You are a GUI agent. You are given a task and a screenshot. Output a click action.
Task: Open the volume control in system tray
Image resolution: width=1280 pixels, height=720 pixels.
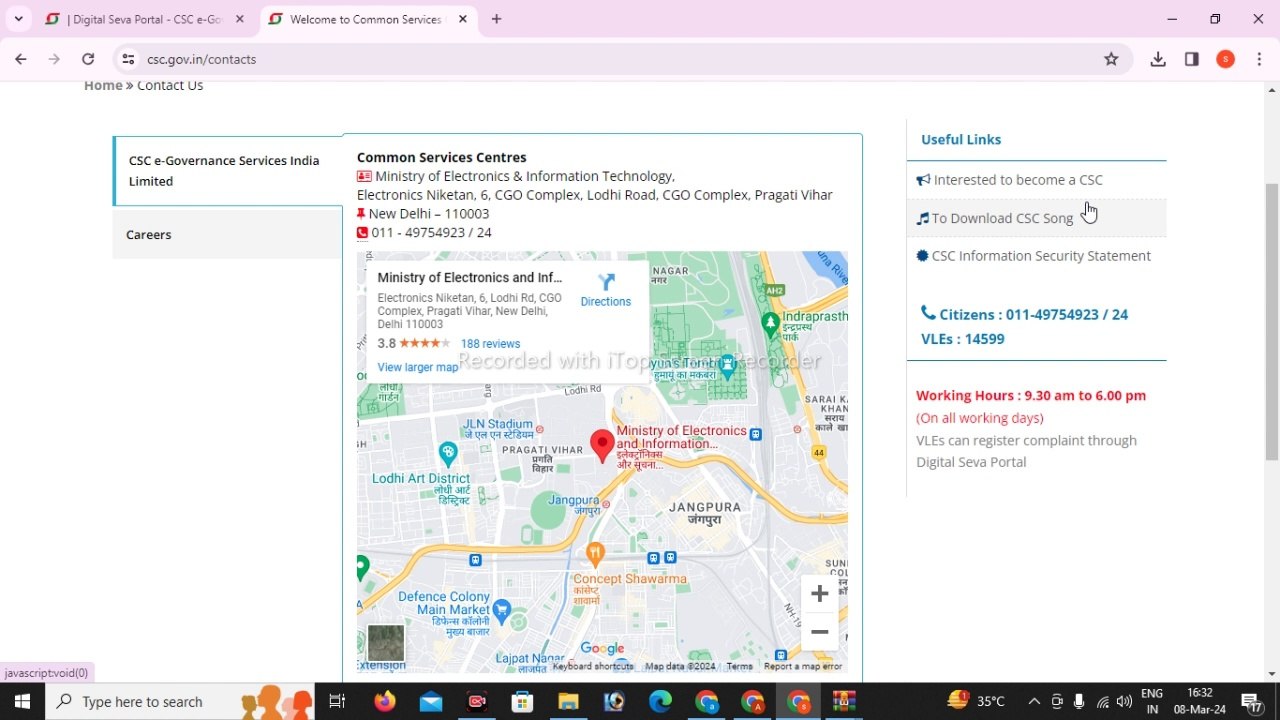[1124, 701]
